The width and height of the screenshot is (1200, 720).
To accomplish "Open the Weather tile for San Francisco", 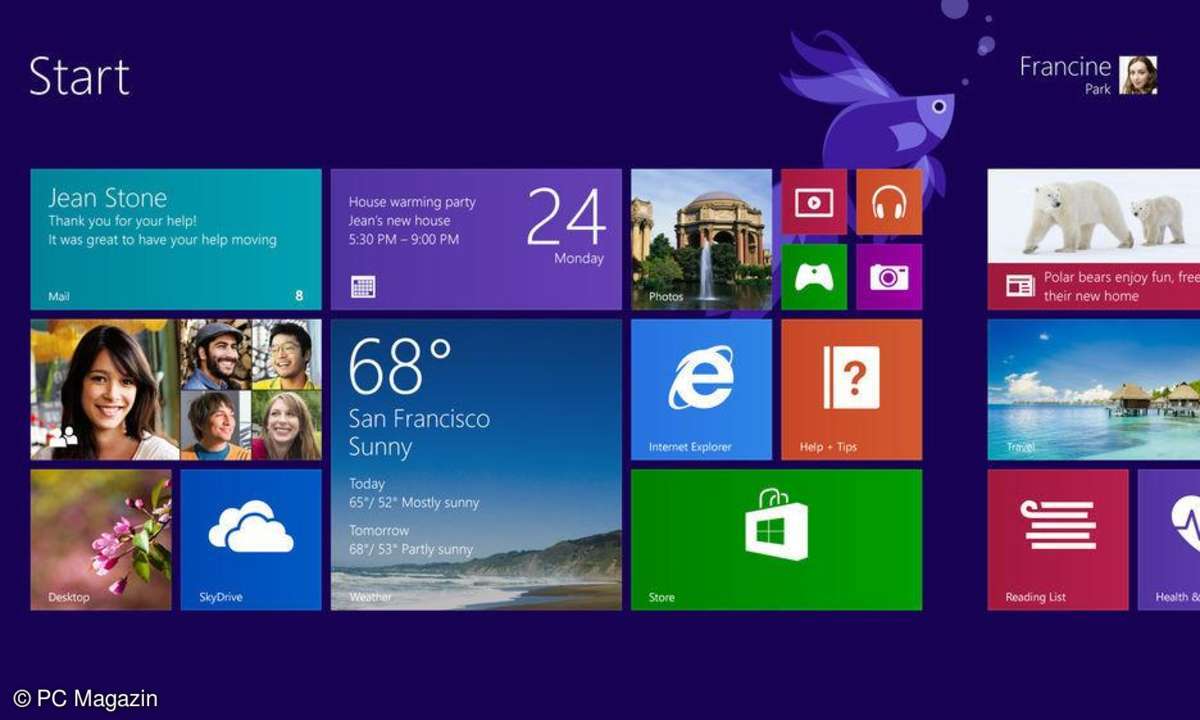I will [476, 465].
